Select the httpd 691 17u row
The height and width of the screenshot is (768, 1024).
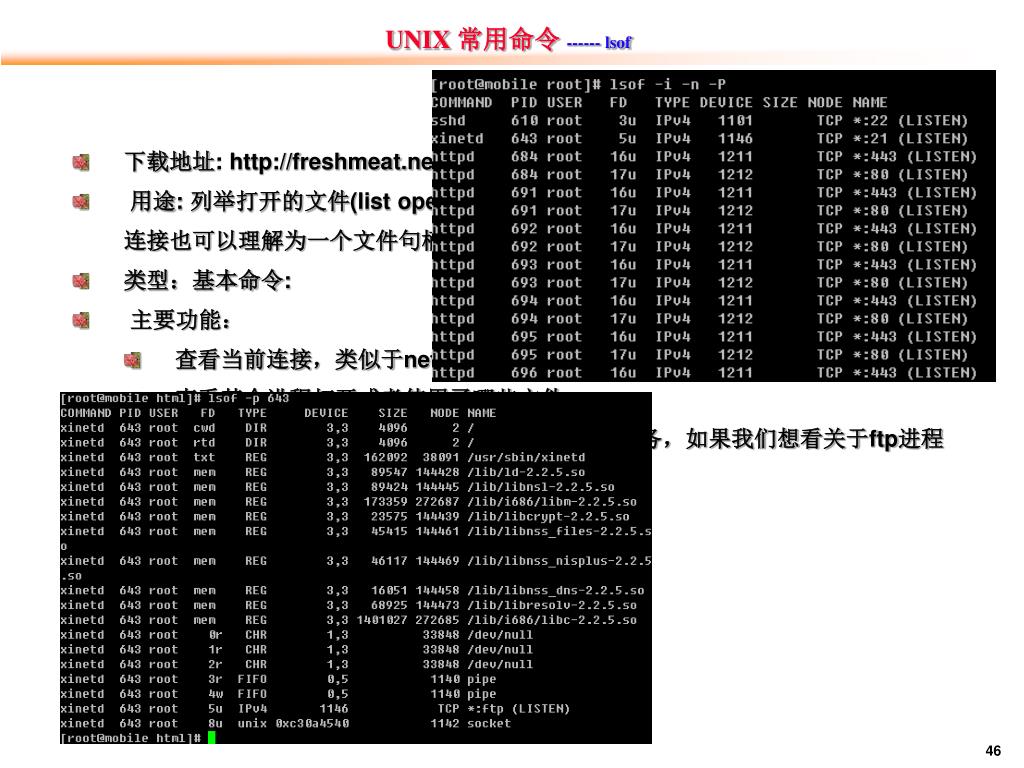point(699,211)
